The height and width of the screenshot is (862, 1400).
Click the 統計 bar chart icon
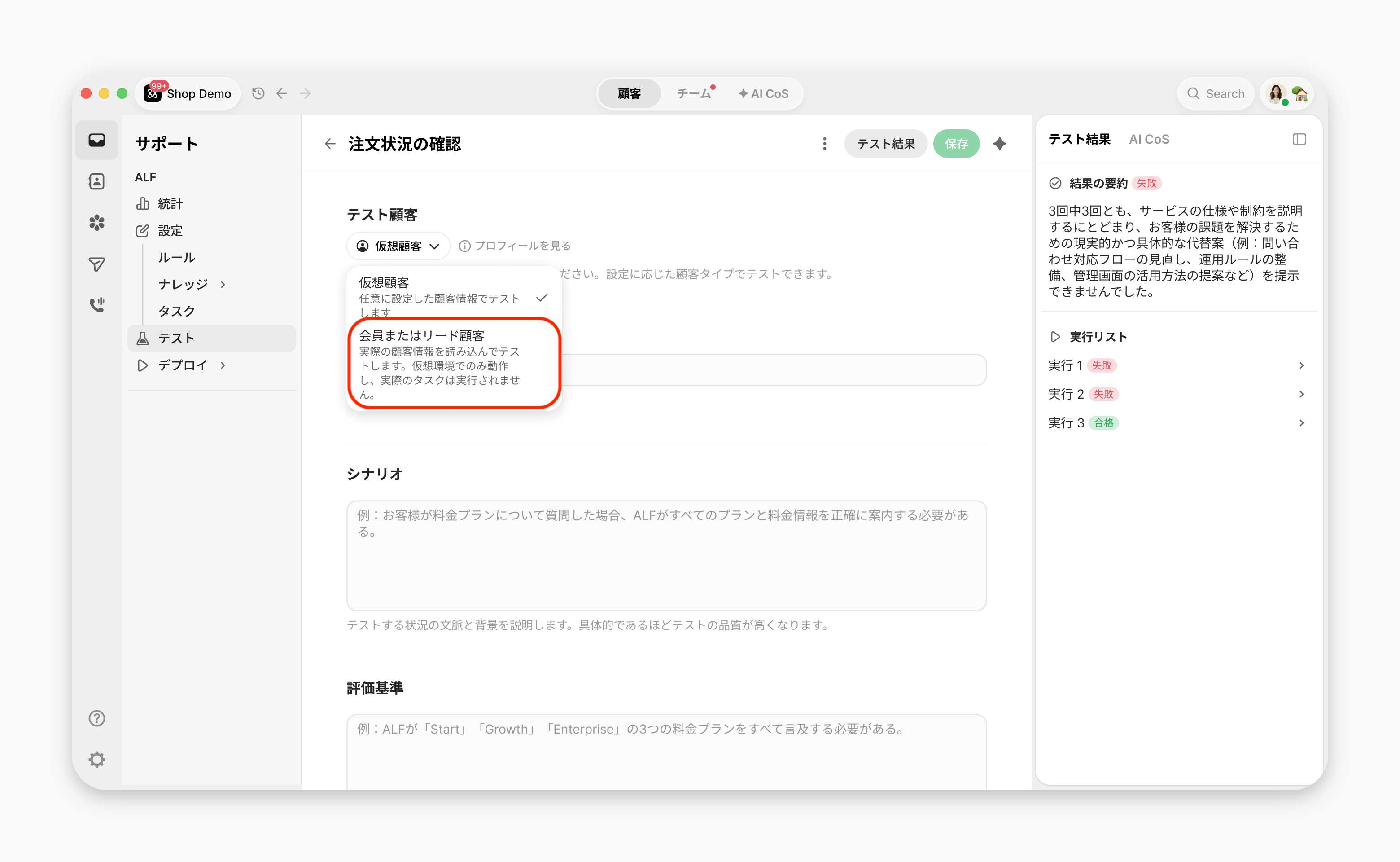pyautogui.click(x=142, y=203)
